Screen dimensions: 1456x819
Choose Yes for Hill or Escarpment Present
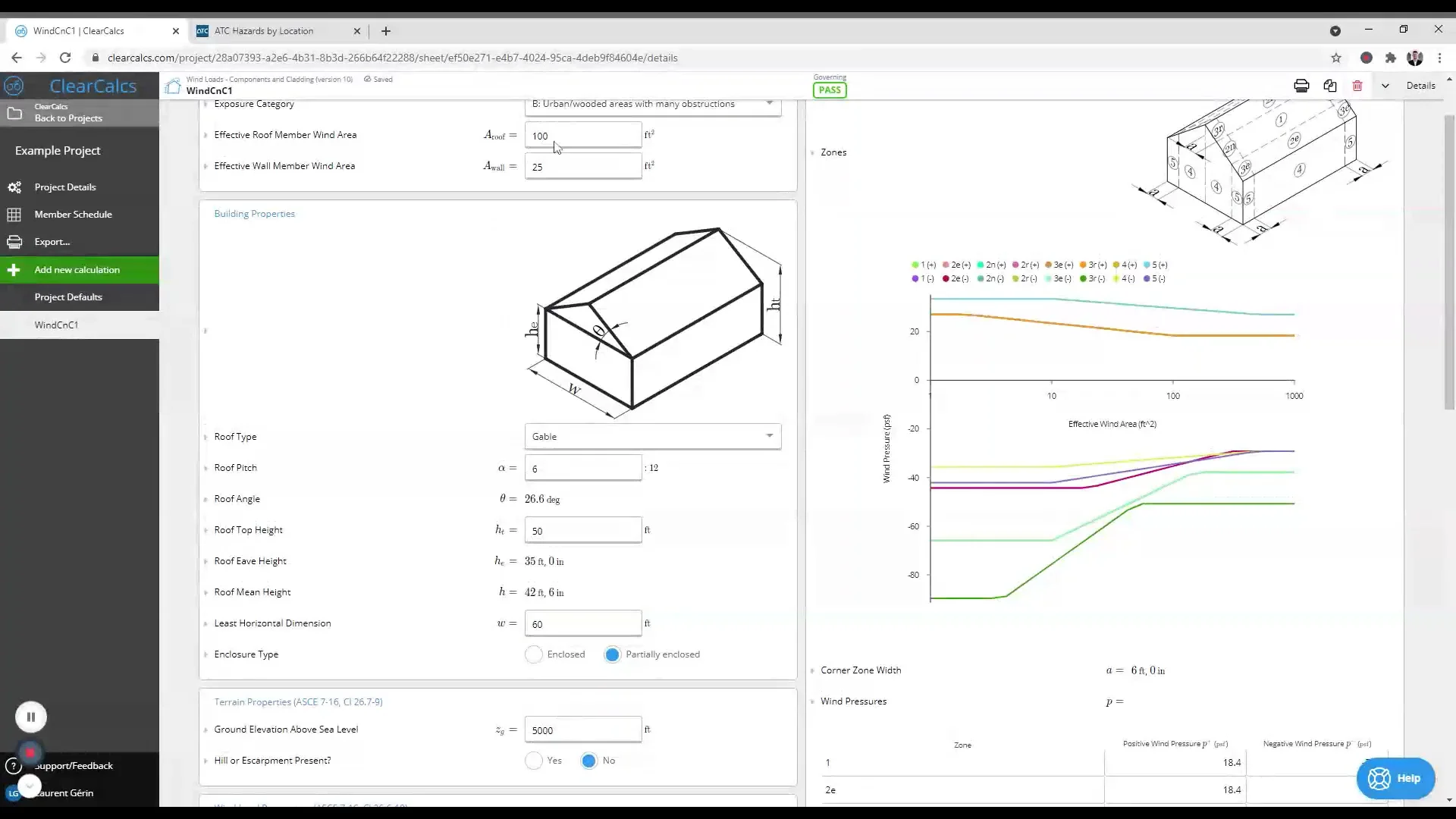pyautogui.click(x=534, y=761)
